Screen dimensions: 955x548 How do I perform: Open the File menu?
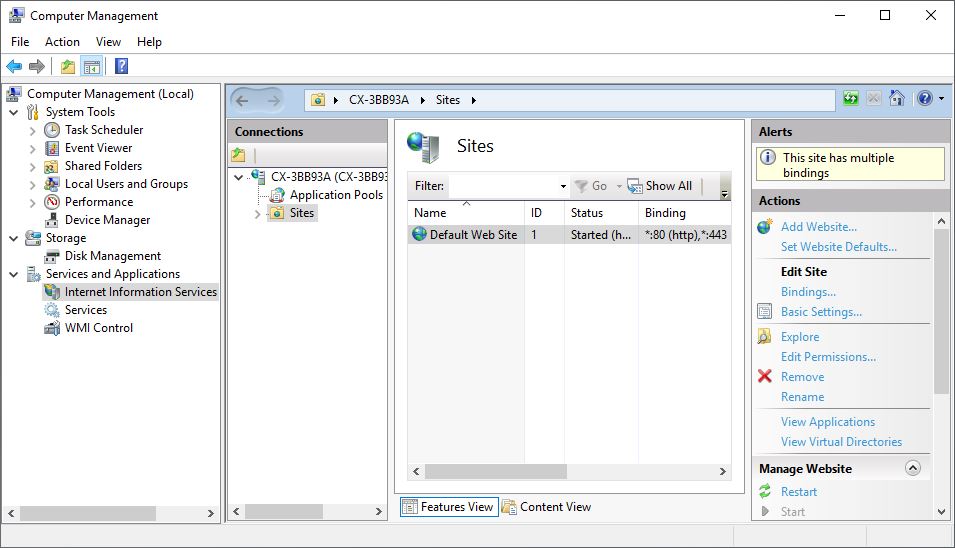(x=20, y=41)
